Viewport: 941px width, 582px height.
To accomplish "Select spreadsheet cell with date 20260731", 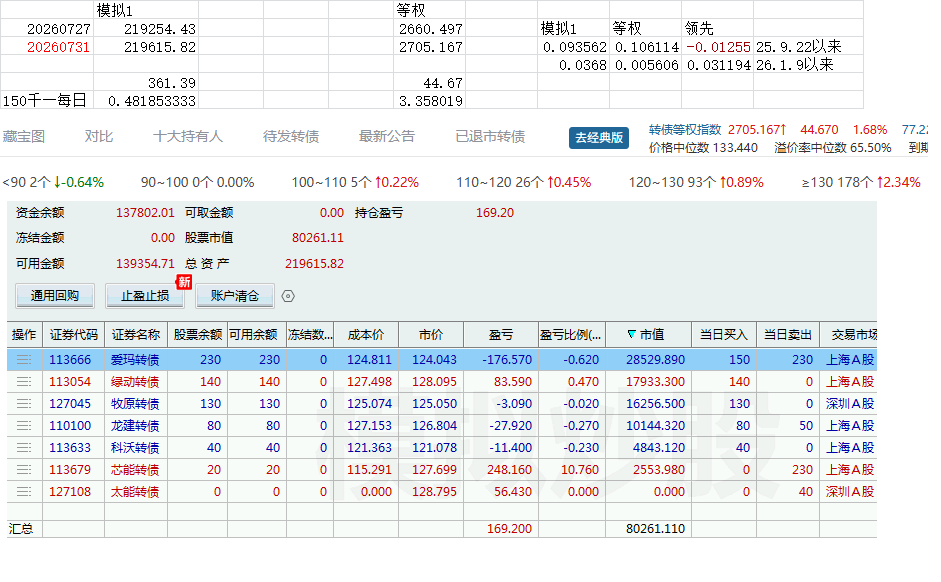I will (47, 47).
